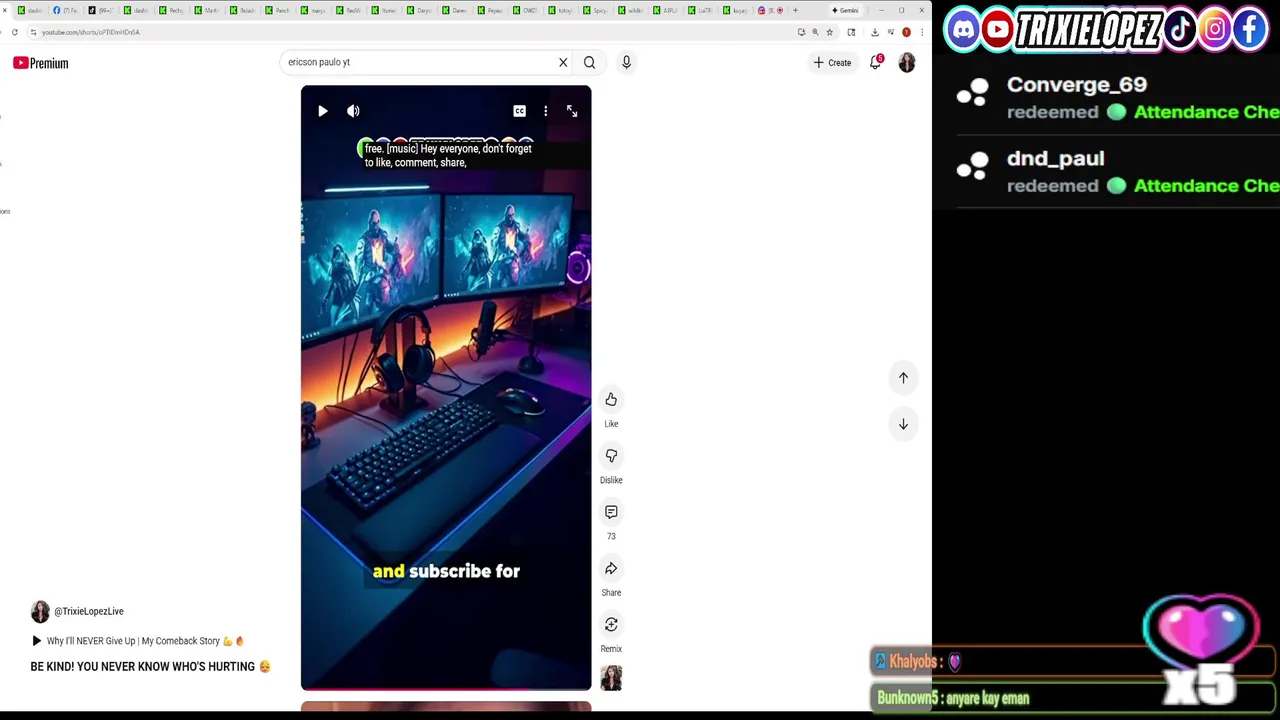Click the pink heart x5 combo overlay
Viewport: 1280px width, 720px height.
coord(1202,648)
